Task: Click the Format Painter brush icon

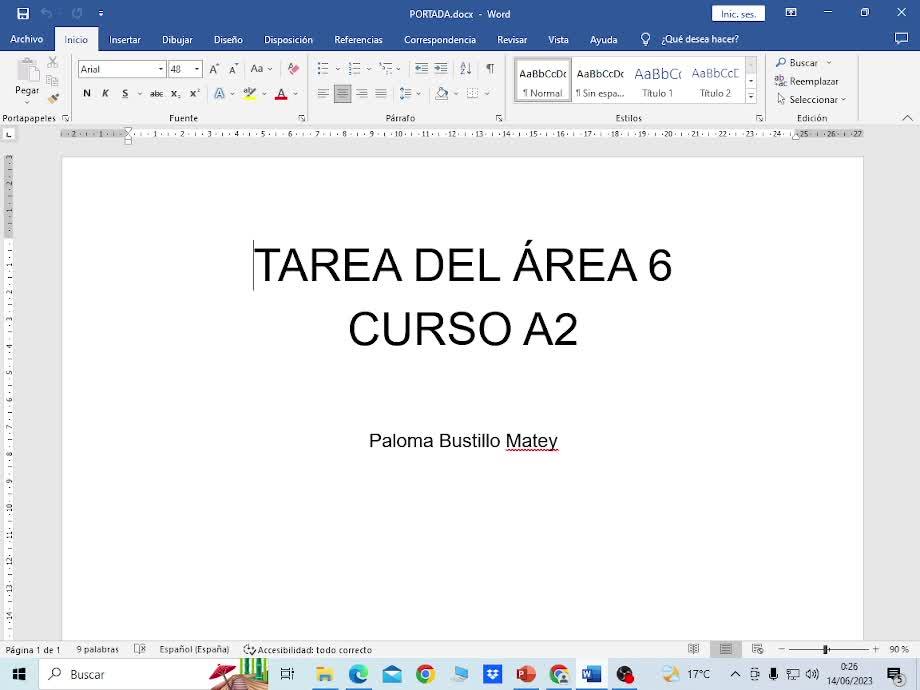Action: [53, 98]
